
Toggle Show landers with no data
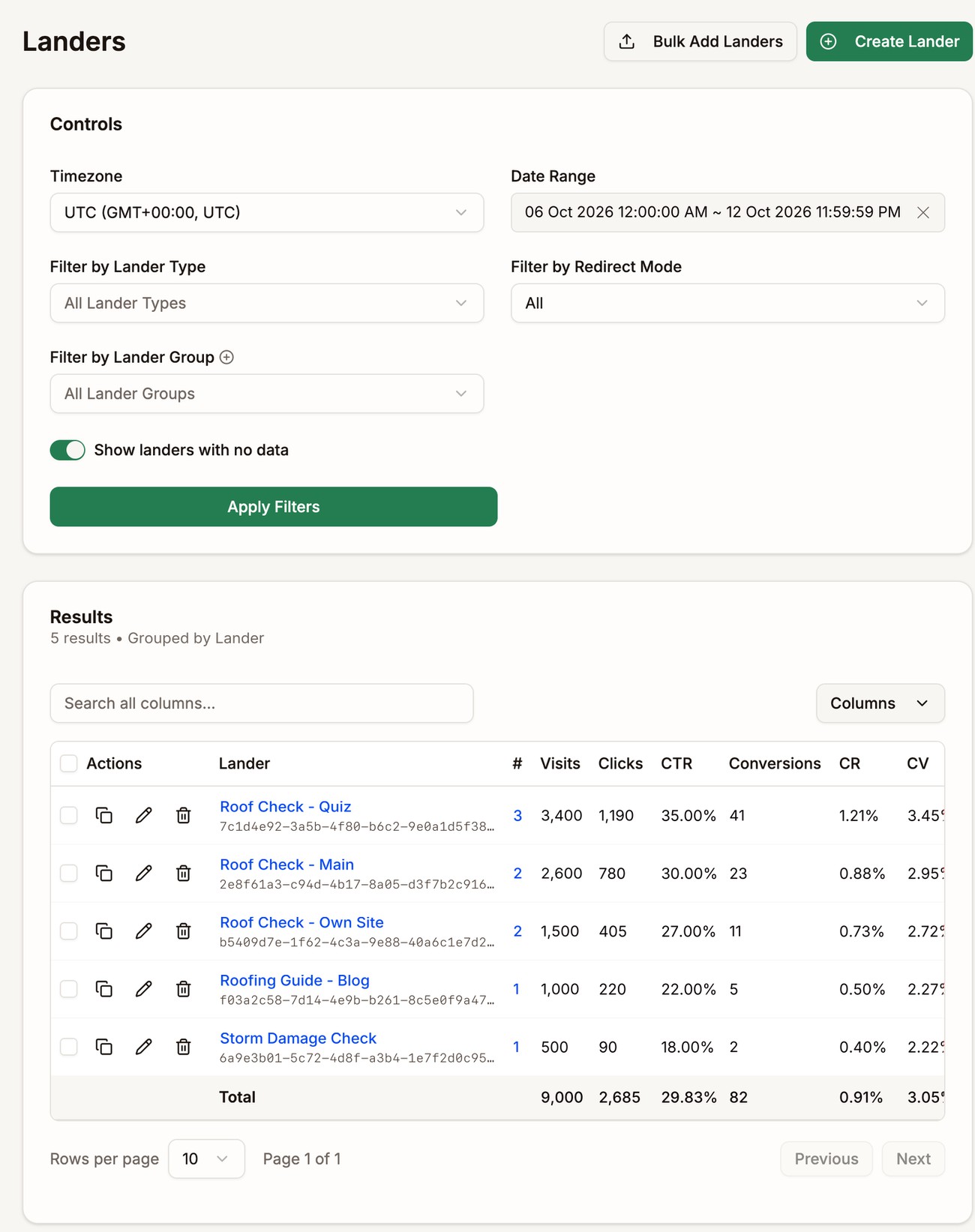(x=67, y=450)
